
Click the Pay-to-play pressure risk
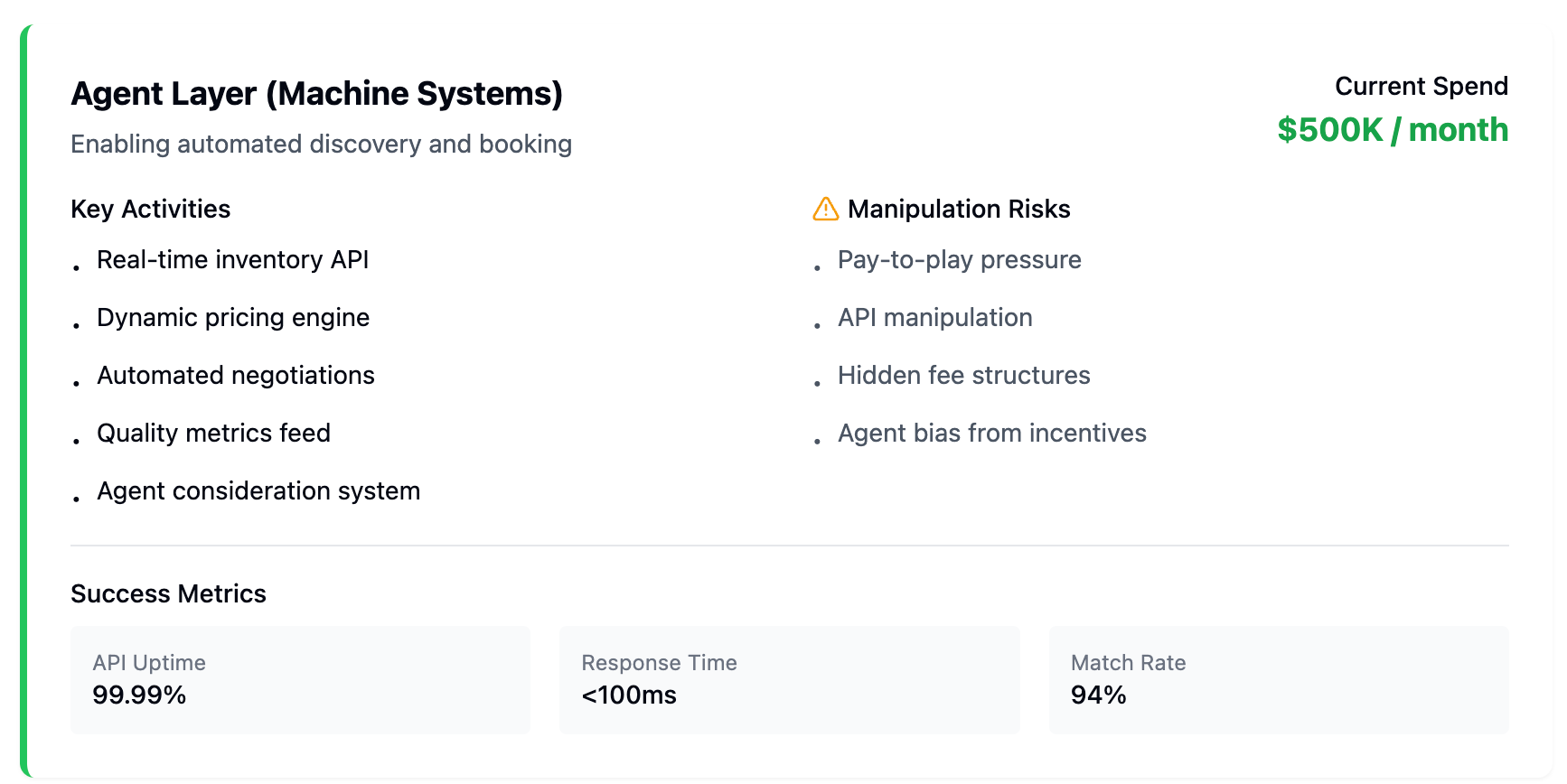click(960, 260)
